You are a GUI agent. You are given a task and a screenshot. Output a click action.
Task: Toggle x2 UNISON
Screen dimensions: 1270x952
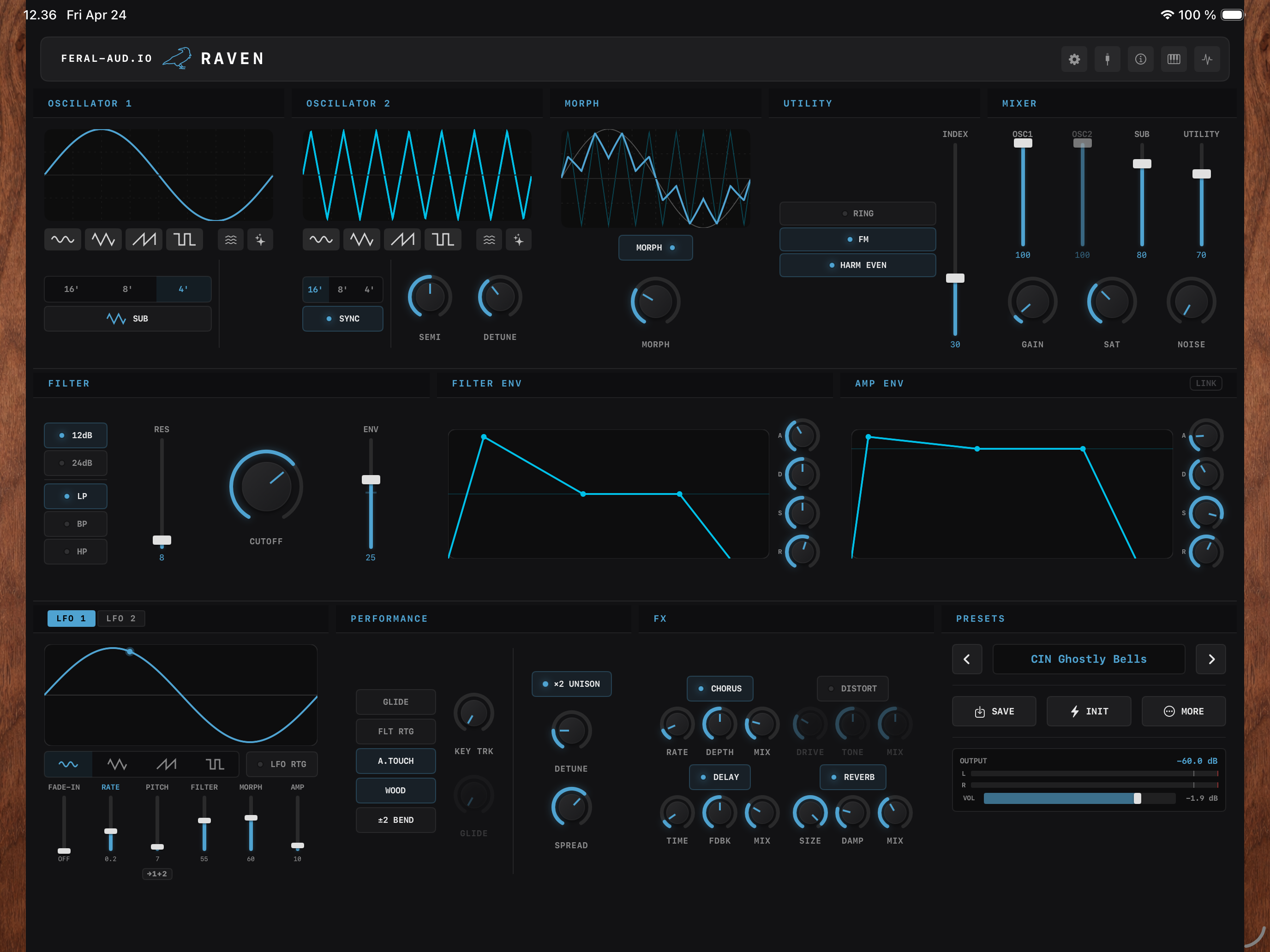tap(572, 684)
